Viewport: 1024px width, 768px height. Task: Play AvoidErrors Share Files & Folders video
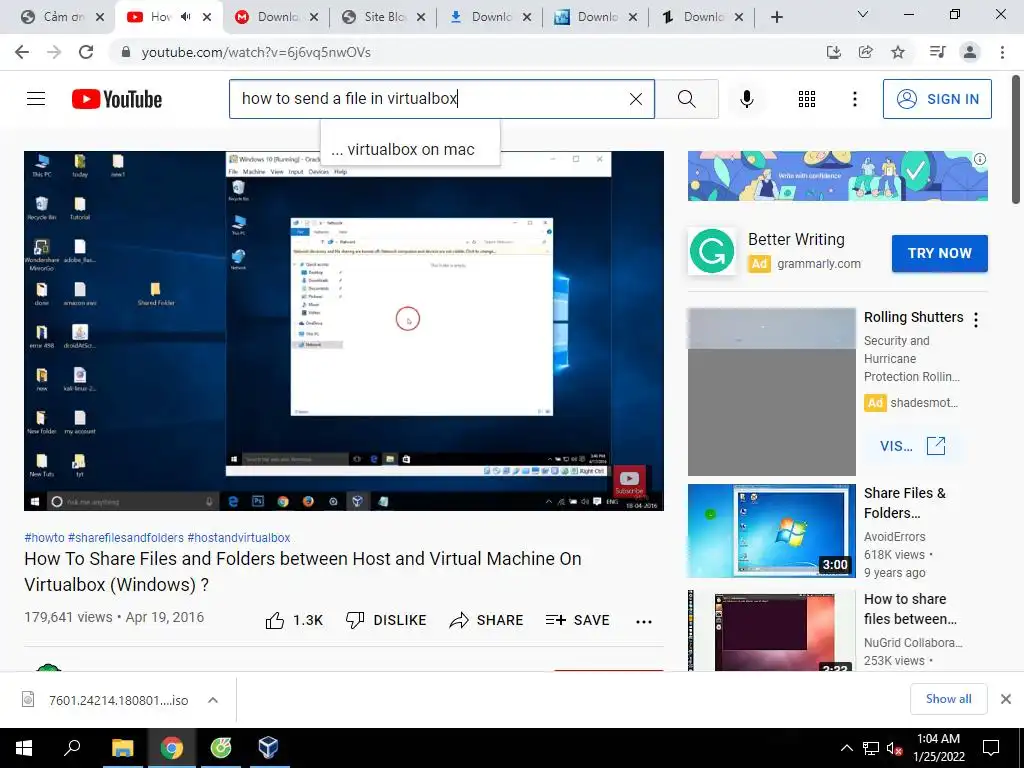tap(771, 531)
